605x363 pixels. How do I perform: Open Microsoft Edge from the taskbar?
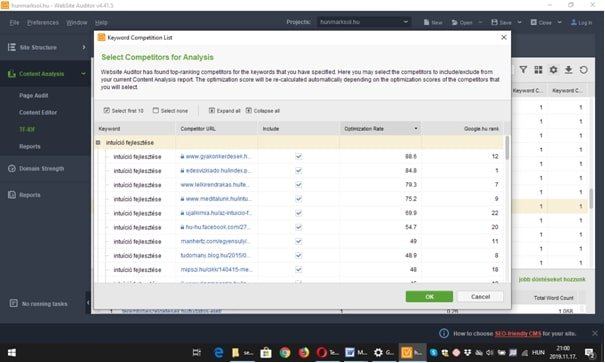tap(219, 353)
